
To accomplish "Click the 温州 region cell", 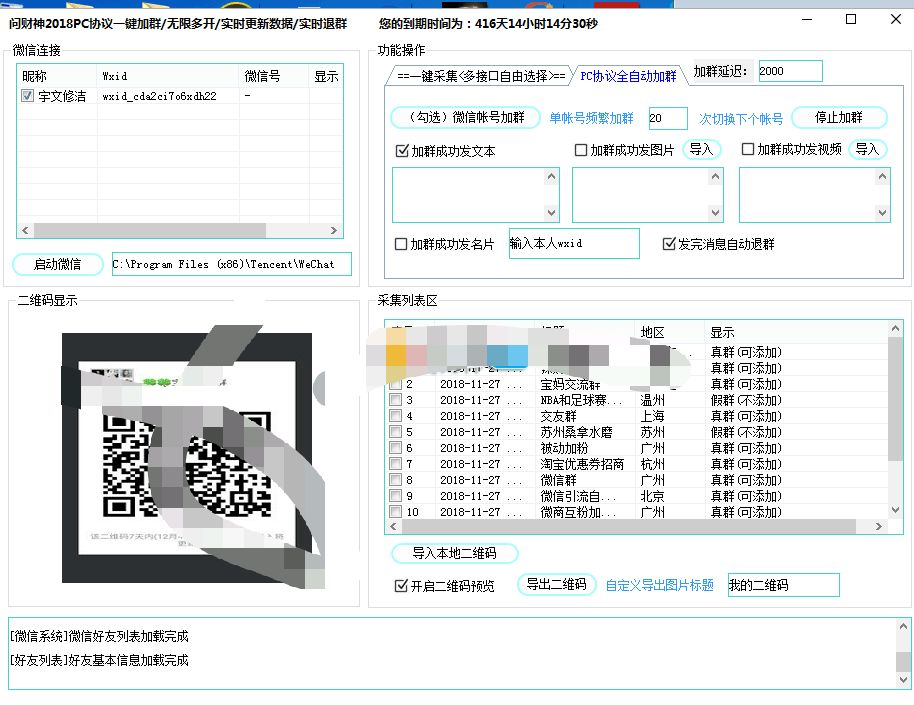I will tap(652, 400).
